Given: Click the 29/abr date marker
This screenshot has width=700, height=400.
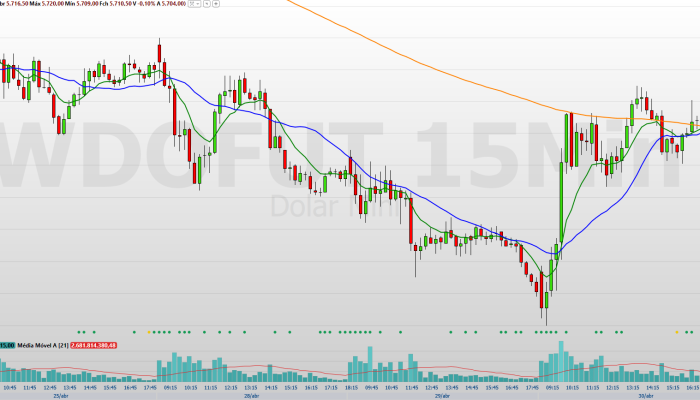Looking at the screenshot, I should (x=439, y=395).
